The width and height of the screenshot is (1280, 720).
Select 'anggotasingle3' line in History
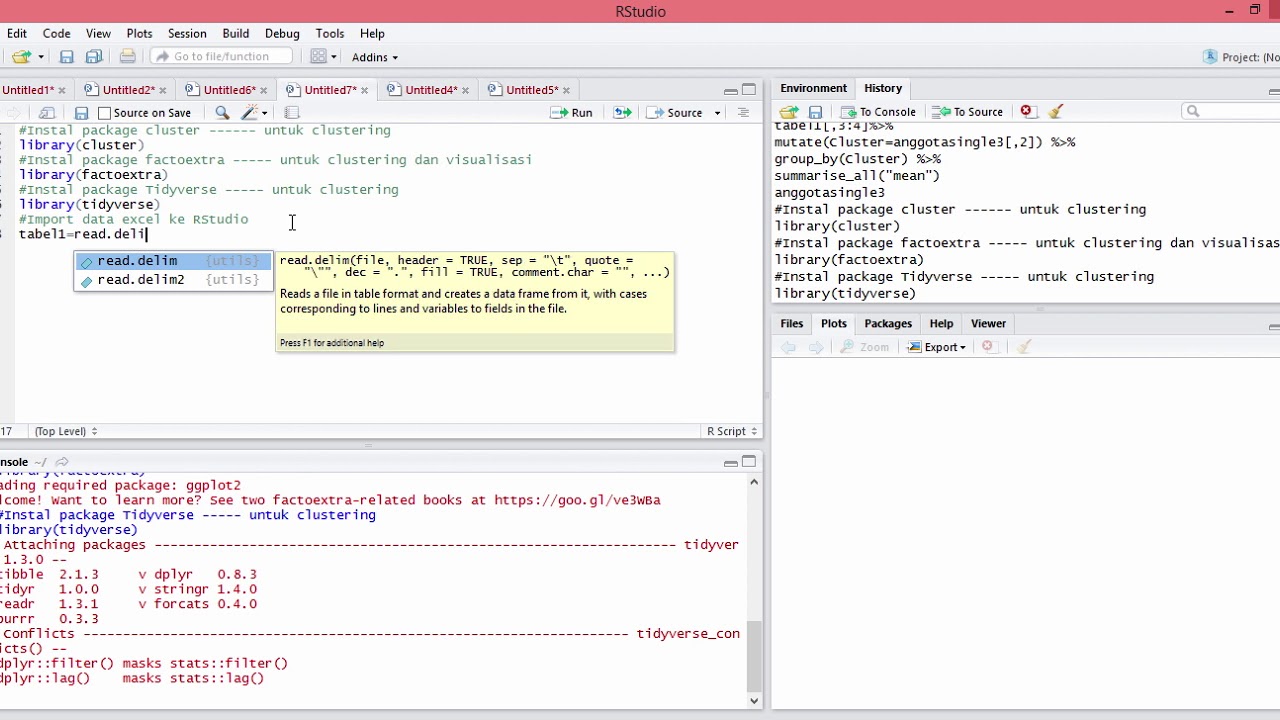click(x=829, y=193)
